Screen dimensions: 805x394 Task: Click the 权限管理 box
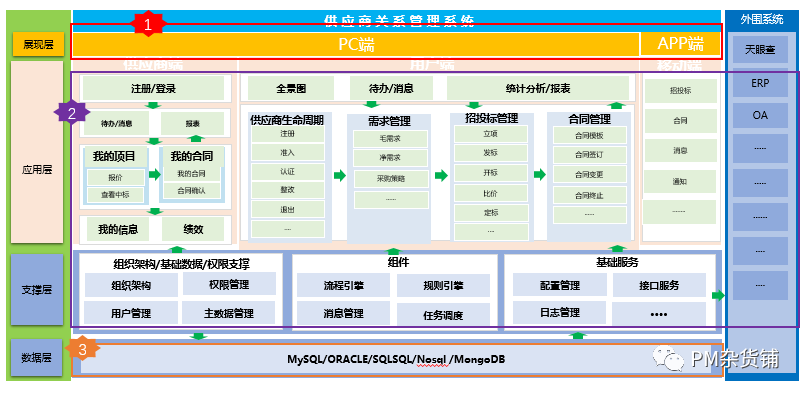click(x=229, y=284)
